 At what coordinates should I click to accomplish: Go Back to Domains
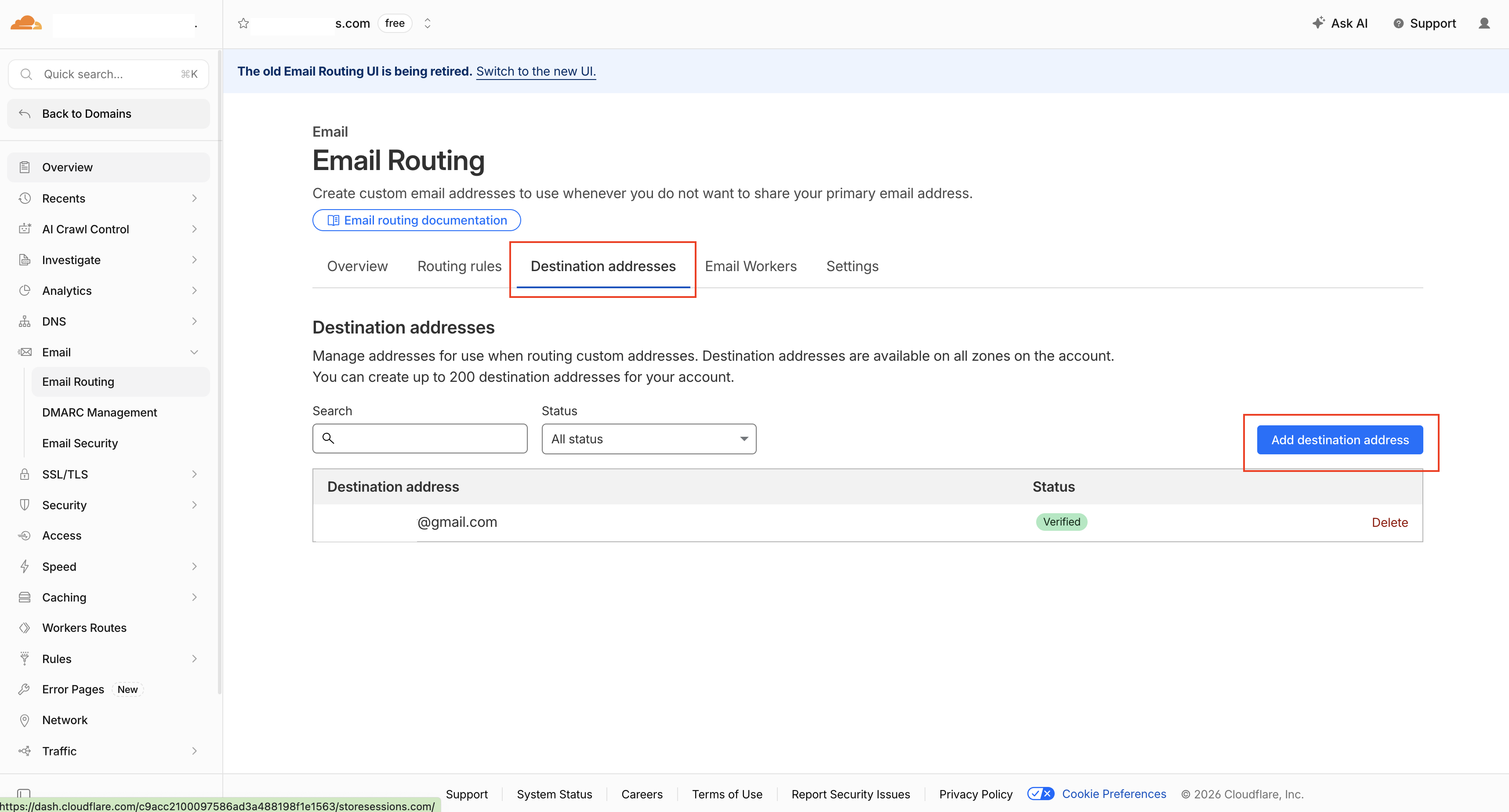coord(109,114)
